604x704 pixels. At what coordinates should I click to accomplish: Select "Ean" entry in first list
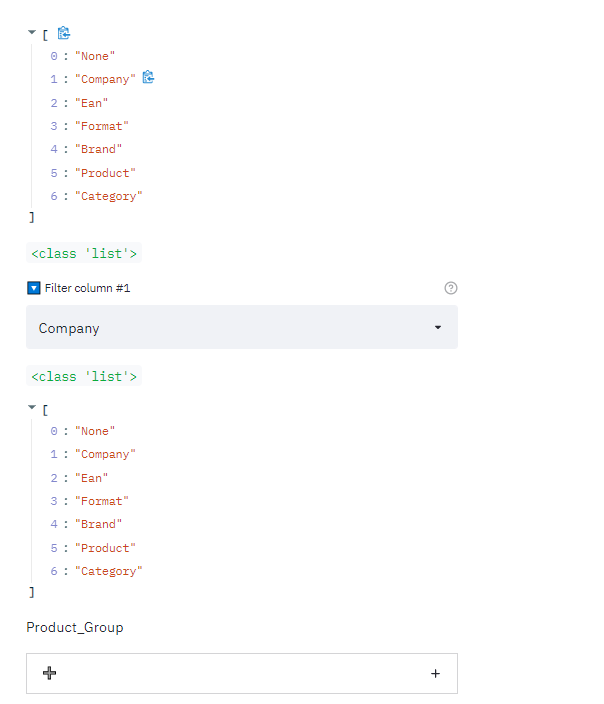[x=91, y=102]
